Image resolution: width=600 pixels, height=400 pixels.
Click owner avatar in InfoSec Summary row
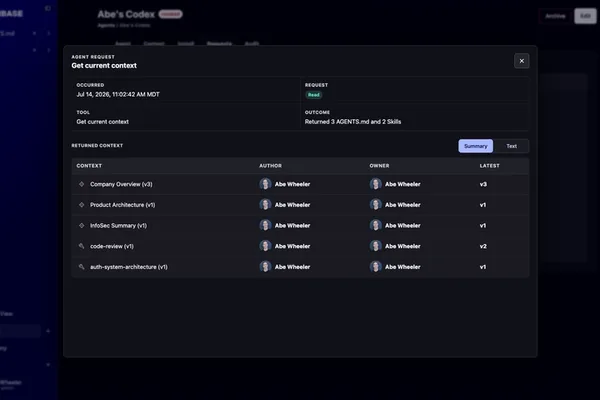(x=375, y=225)
